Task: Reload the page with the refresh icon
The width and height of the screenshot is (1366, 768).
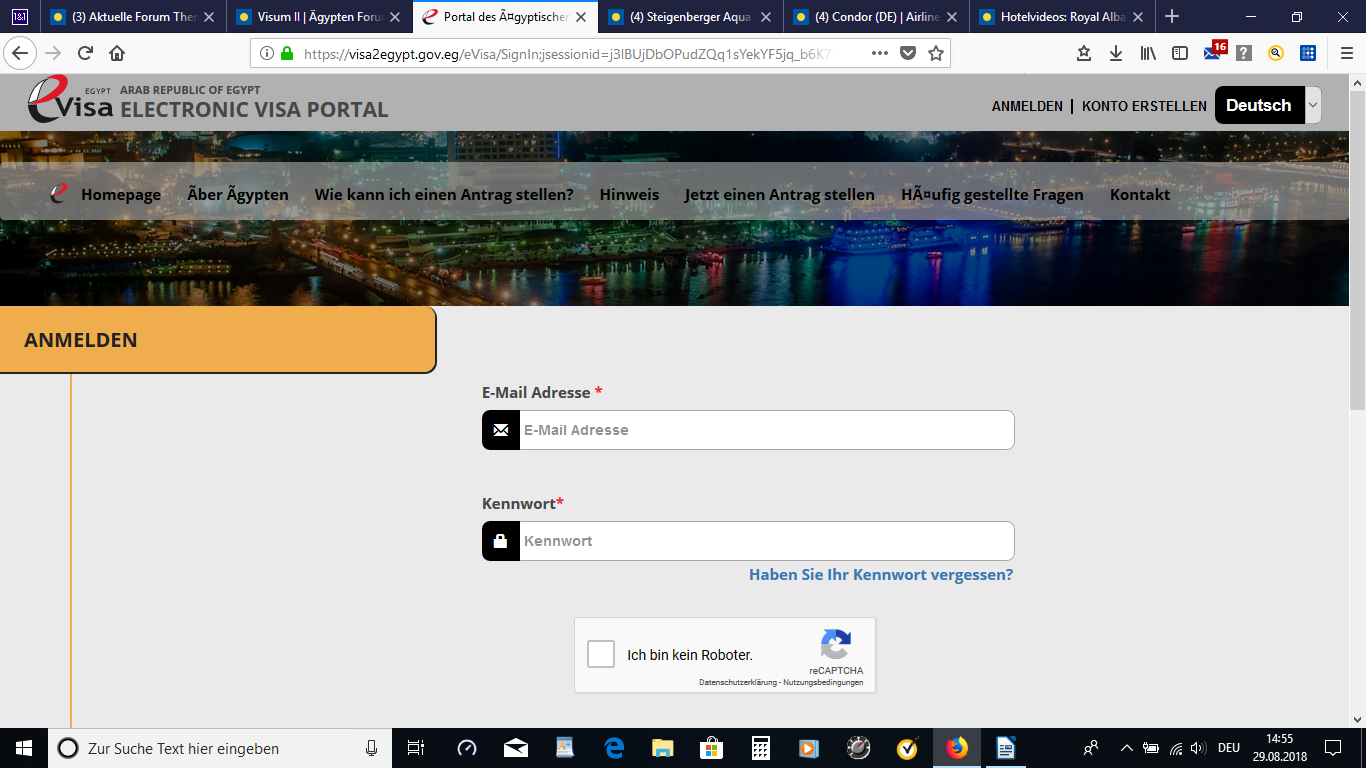Action: click(x=85, y=54)
